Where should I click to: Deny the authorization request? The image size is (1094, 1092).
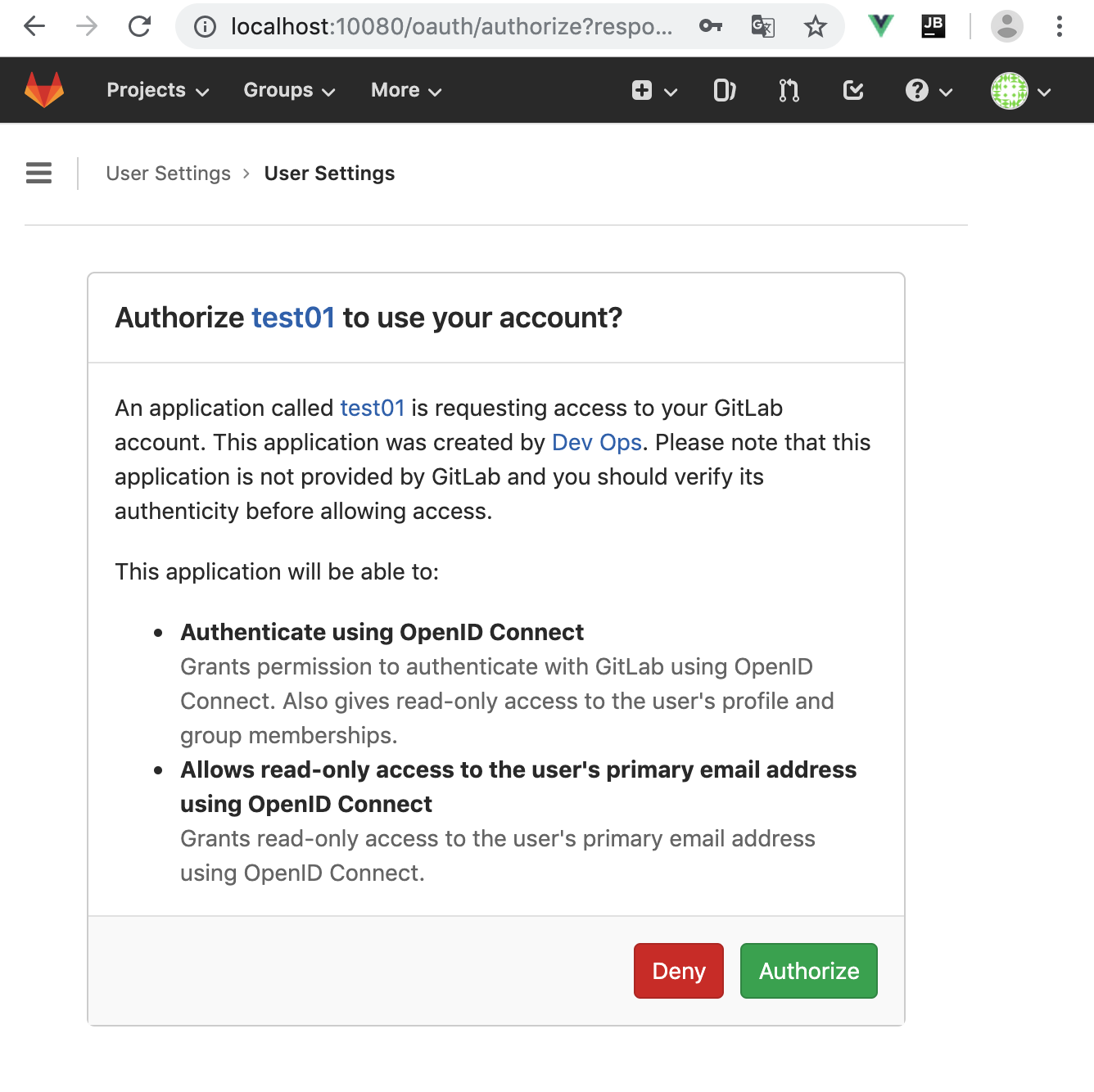679,971
